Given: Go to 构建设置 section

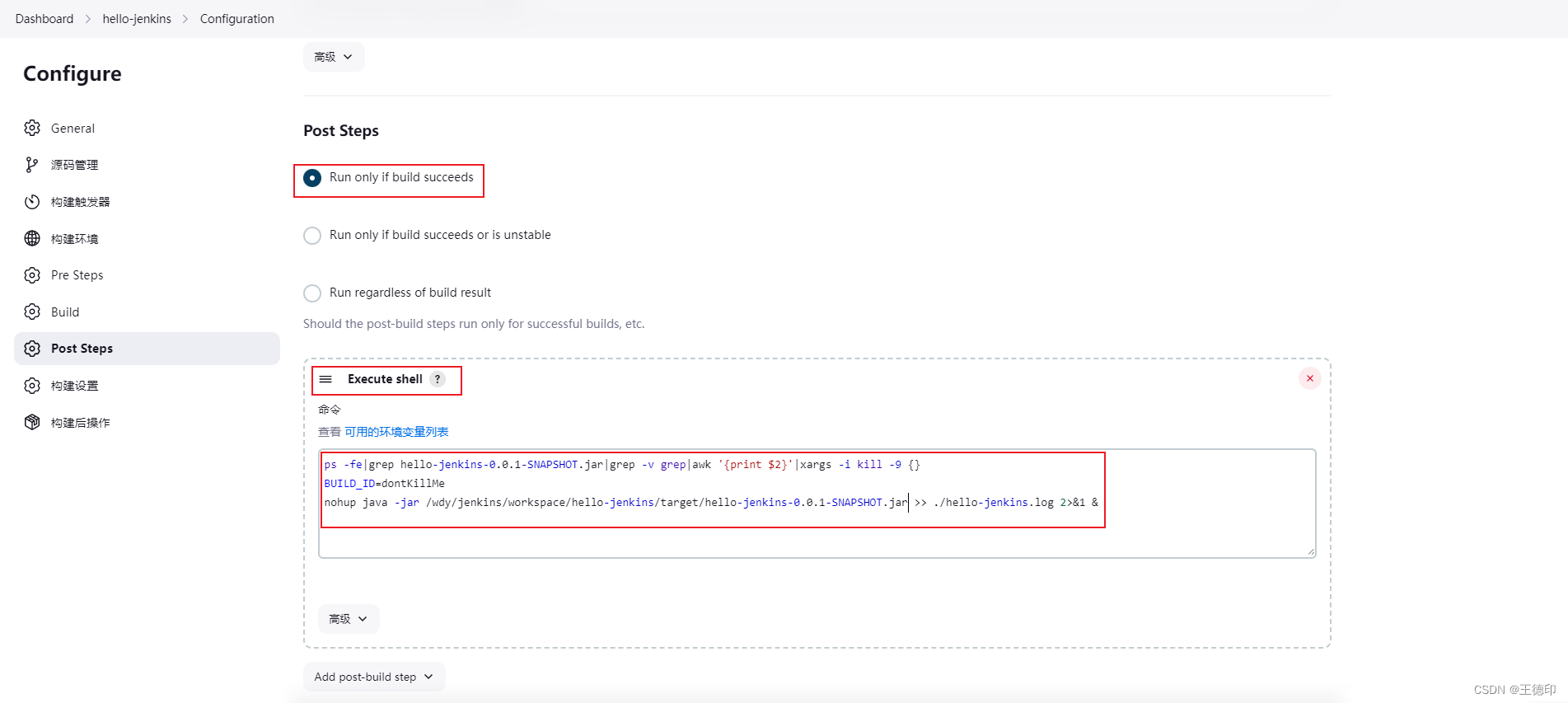Looking at the screenshot, I should [x=147, y=386].
